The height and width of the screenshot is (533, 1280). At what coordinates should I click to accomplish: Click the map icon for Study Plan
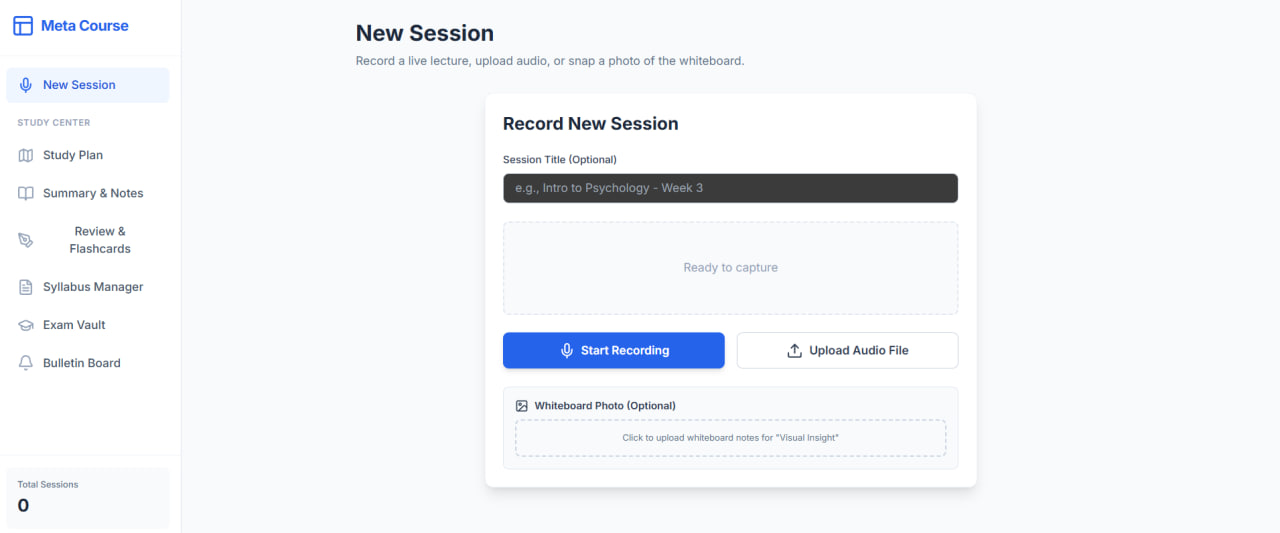[x=26, y=155]
